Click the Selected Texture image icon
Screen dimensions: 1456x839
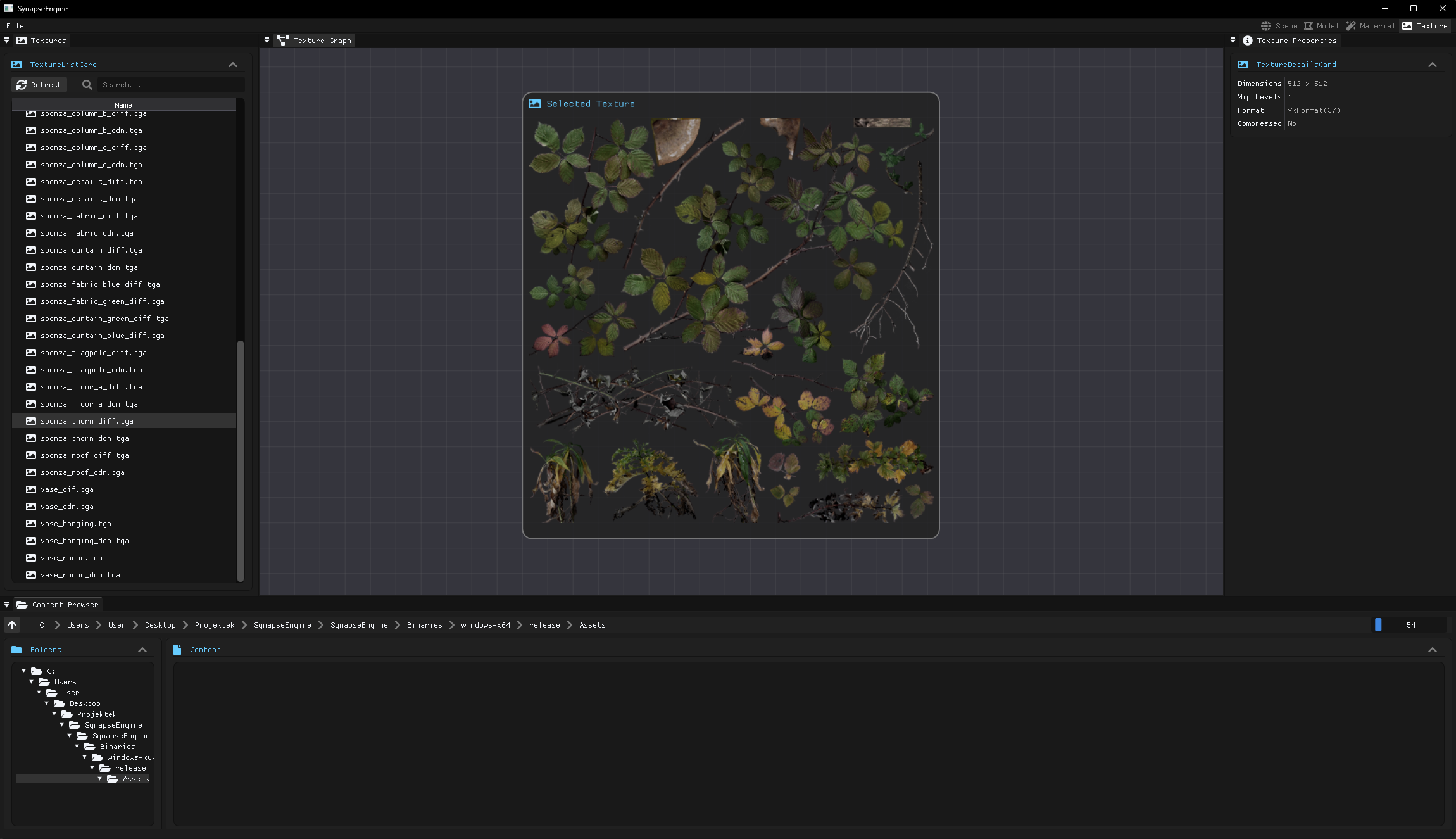coord(535,104)
